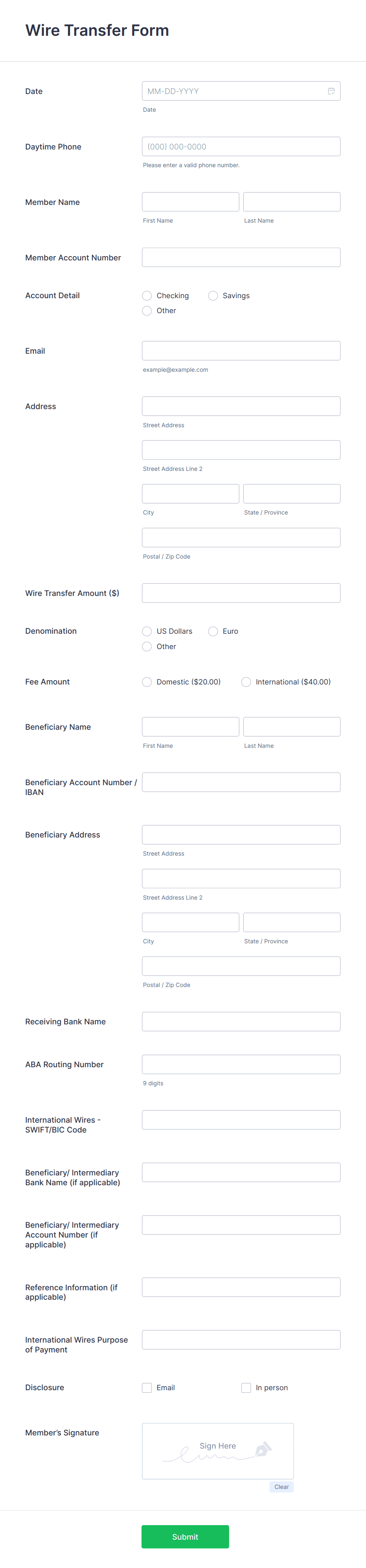Select Euro as the denomination
This screenshot has width=366, height=1568.
(x=213, y=631)
